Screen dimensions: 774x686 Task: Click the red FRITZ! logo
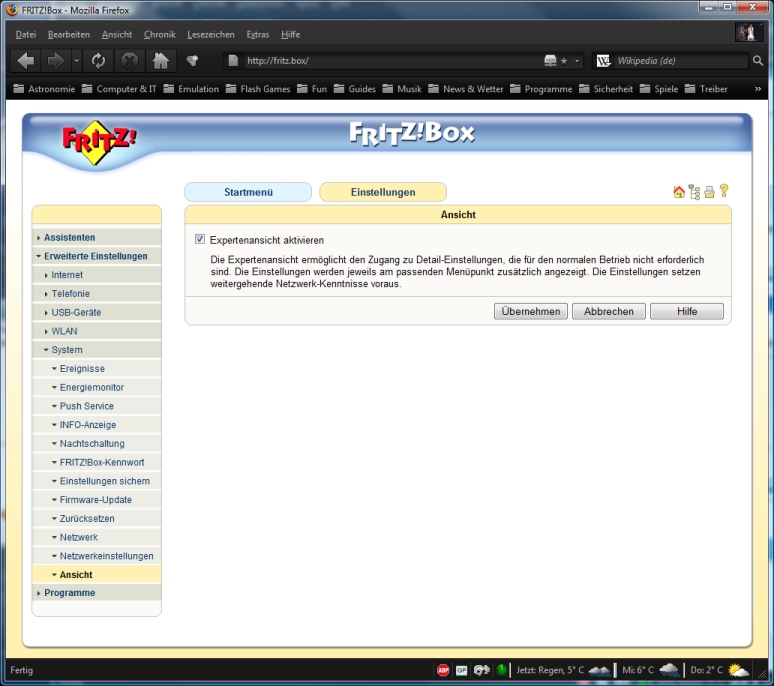[x=99, y=142]
